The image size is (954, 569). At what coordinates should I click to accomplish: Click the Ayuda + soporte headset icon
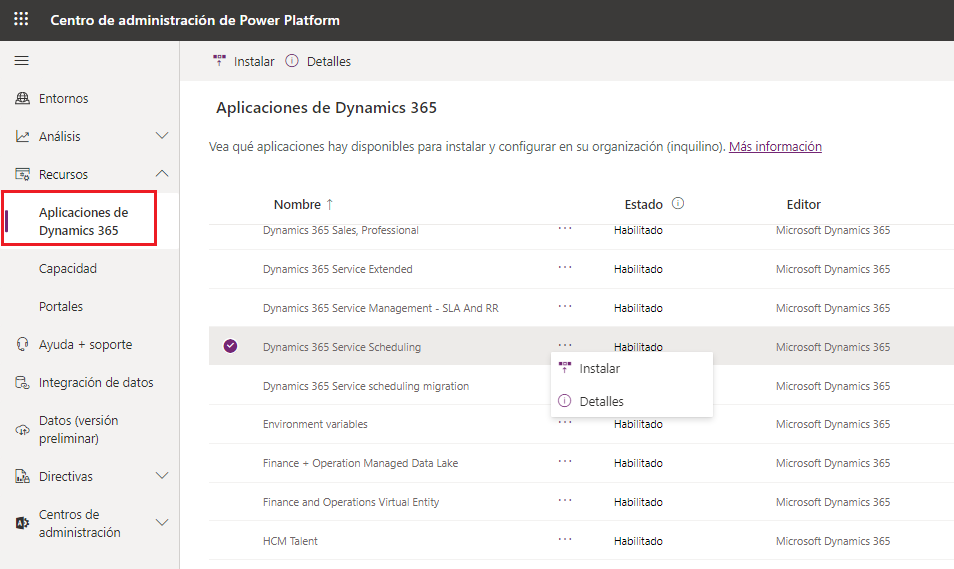coord(23,344)
